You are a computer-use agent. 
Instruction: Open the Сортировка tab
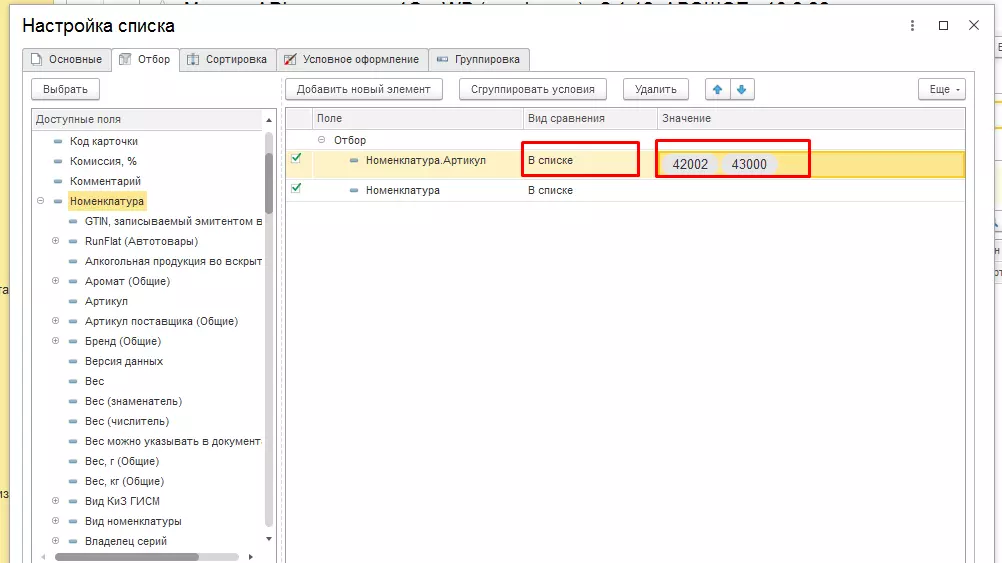pos(227,59)
